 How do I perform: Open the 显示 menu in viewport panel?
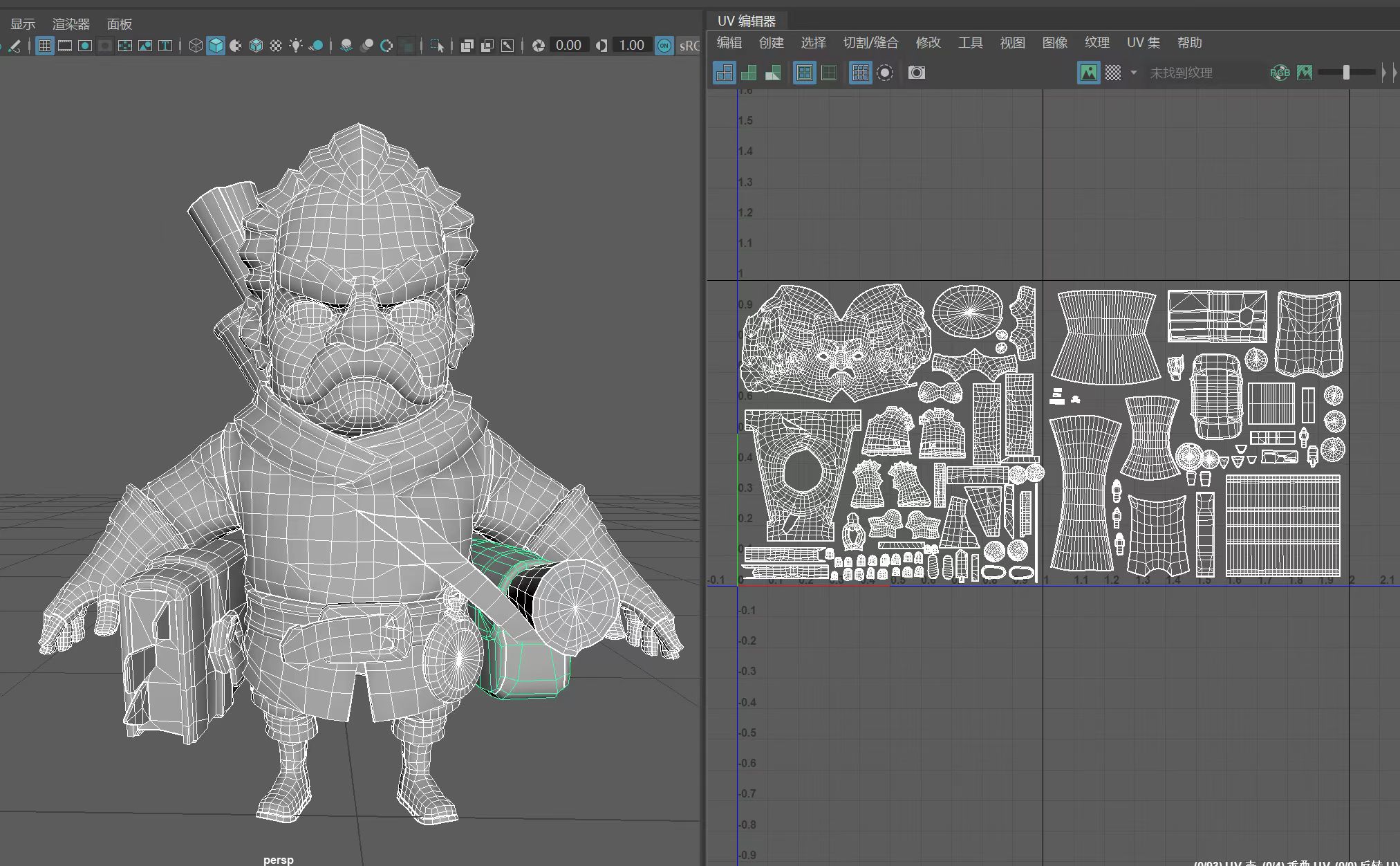(x=22, y=24)
